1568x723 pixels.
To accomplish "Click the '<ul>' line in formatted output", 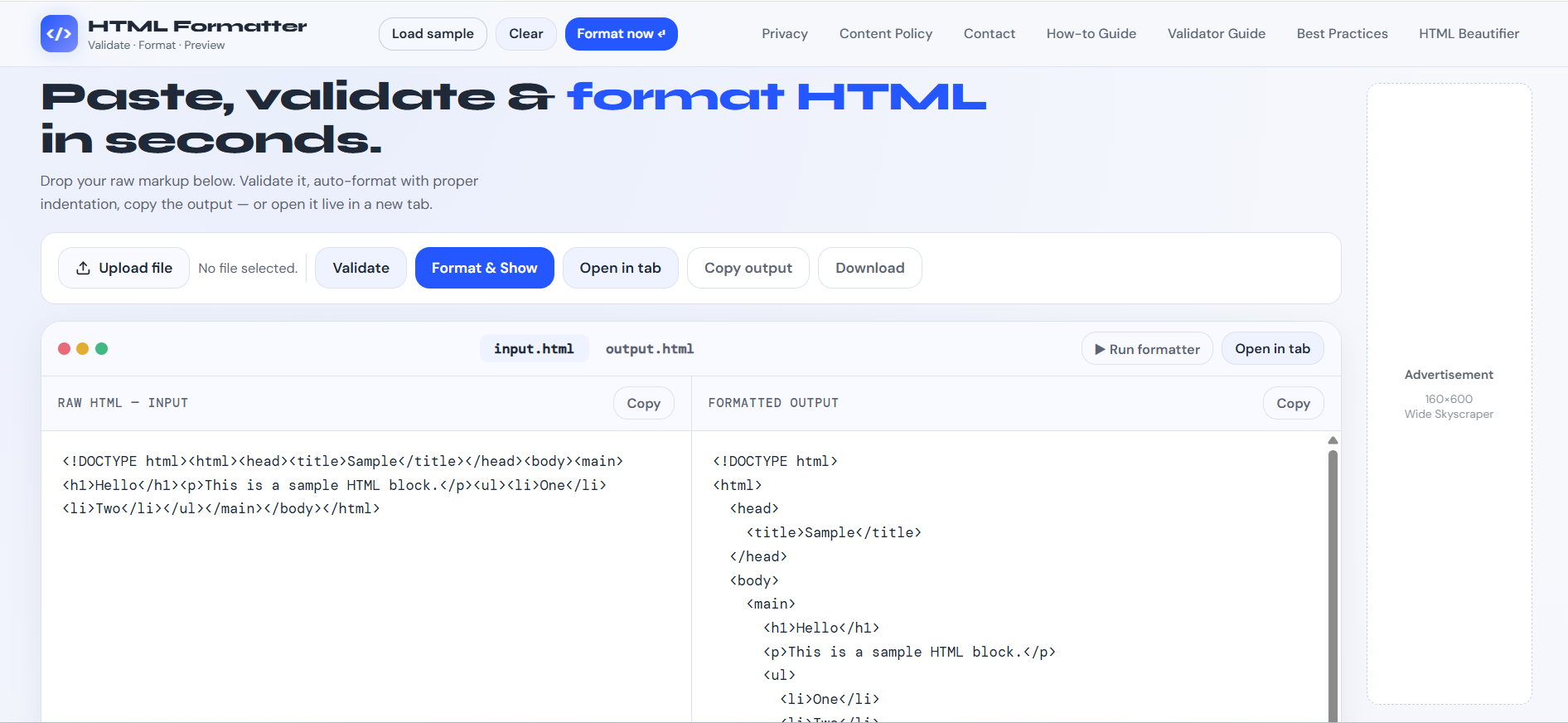I will [779, 675].
